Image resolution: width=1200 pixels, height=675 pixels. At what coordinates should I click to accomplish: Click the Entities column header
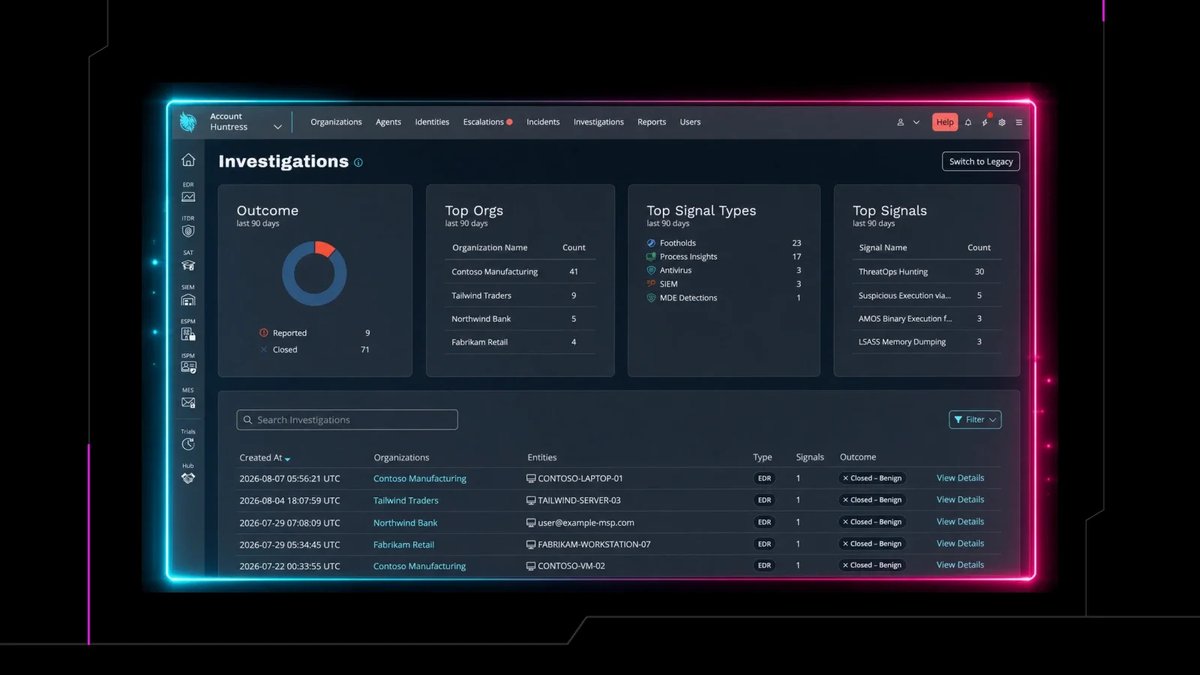click(x=542, y=457)
